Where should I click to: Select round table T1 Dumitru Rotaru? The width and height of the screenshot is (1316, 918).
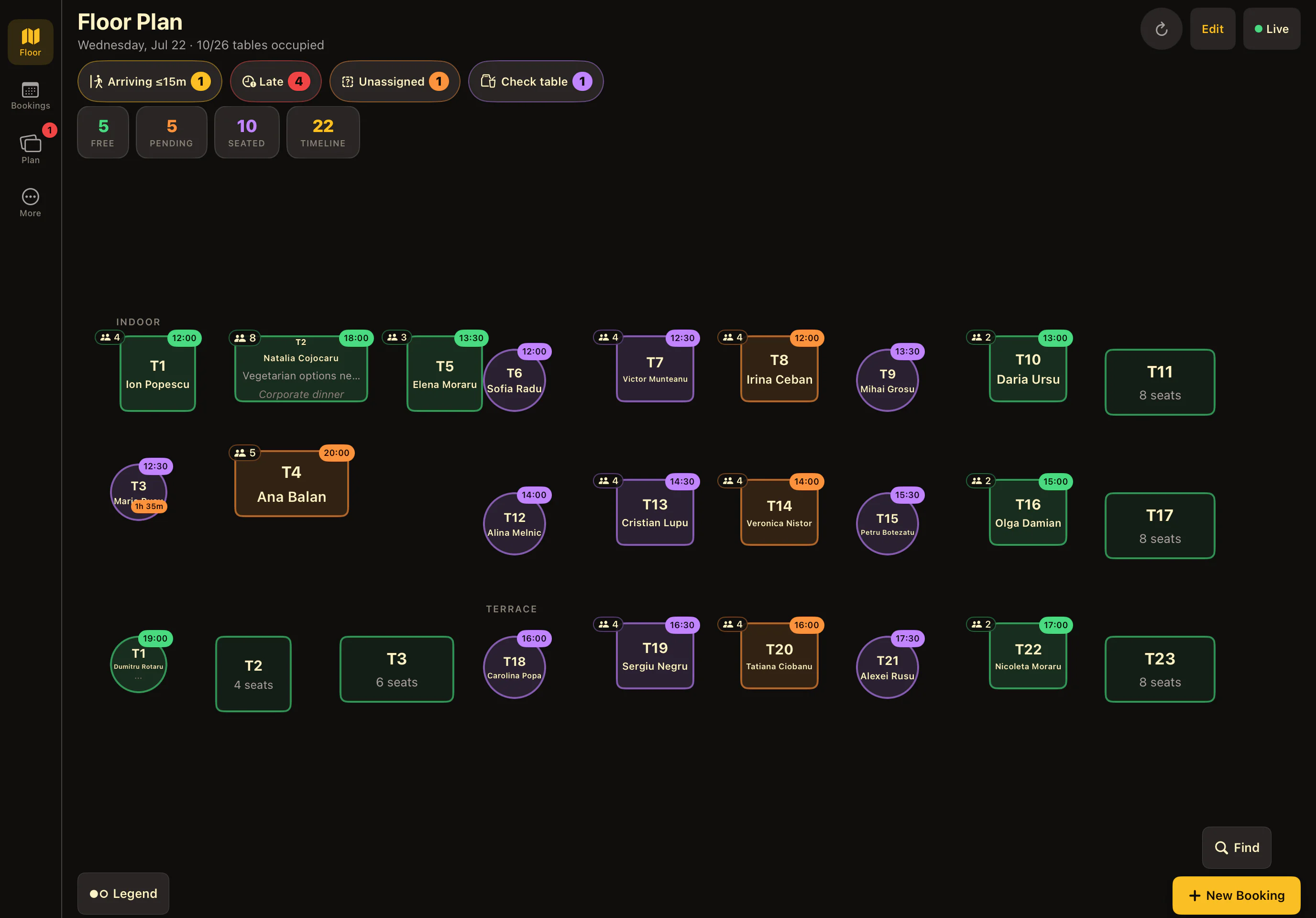click(x=138, y=665)
